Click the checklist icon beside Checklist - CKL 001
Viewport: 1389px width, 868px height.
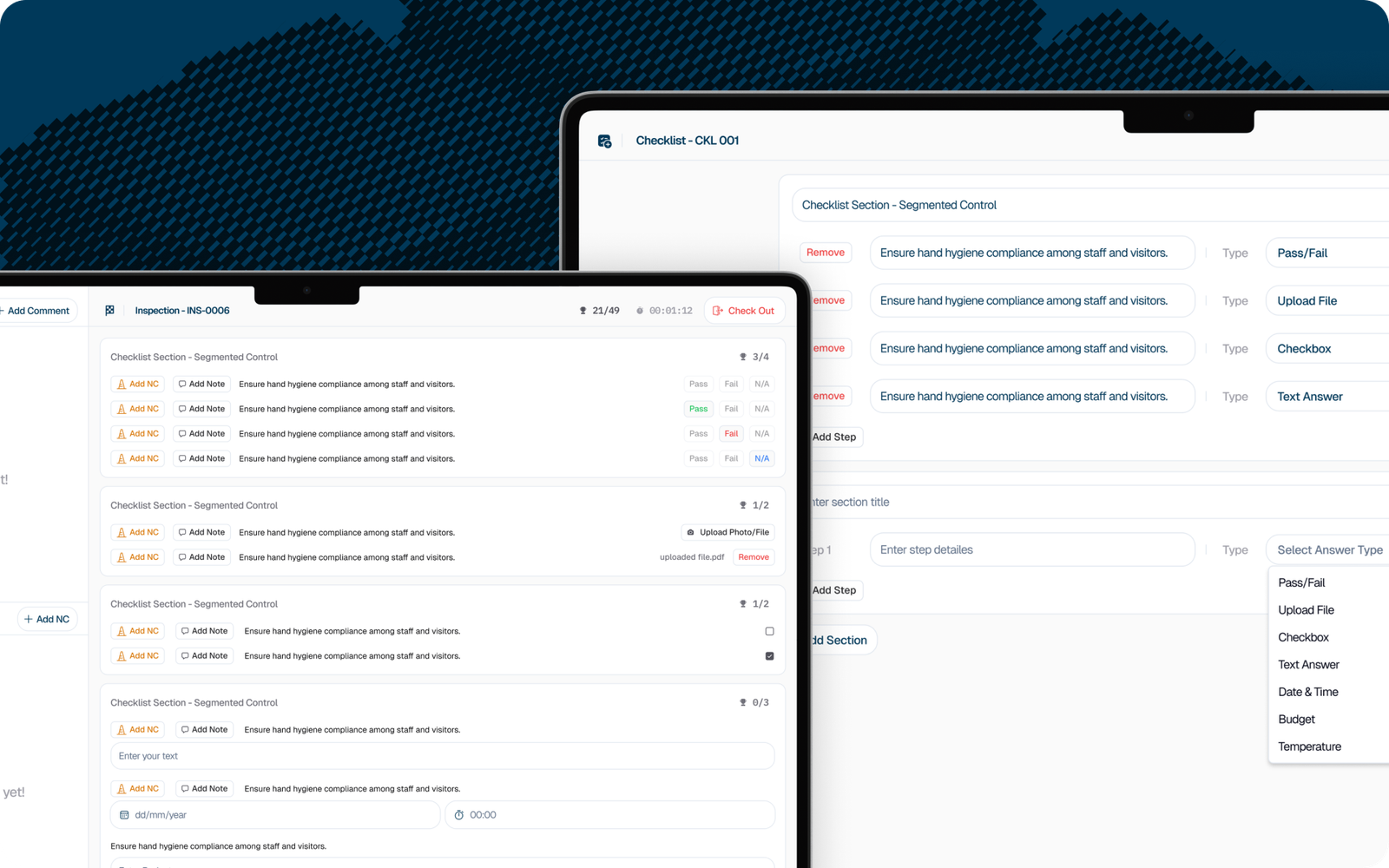point(605,141)
